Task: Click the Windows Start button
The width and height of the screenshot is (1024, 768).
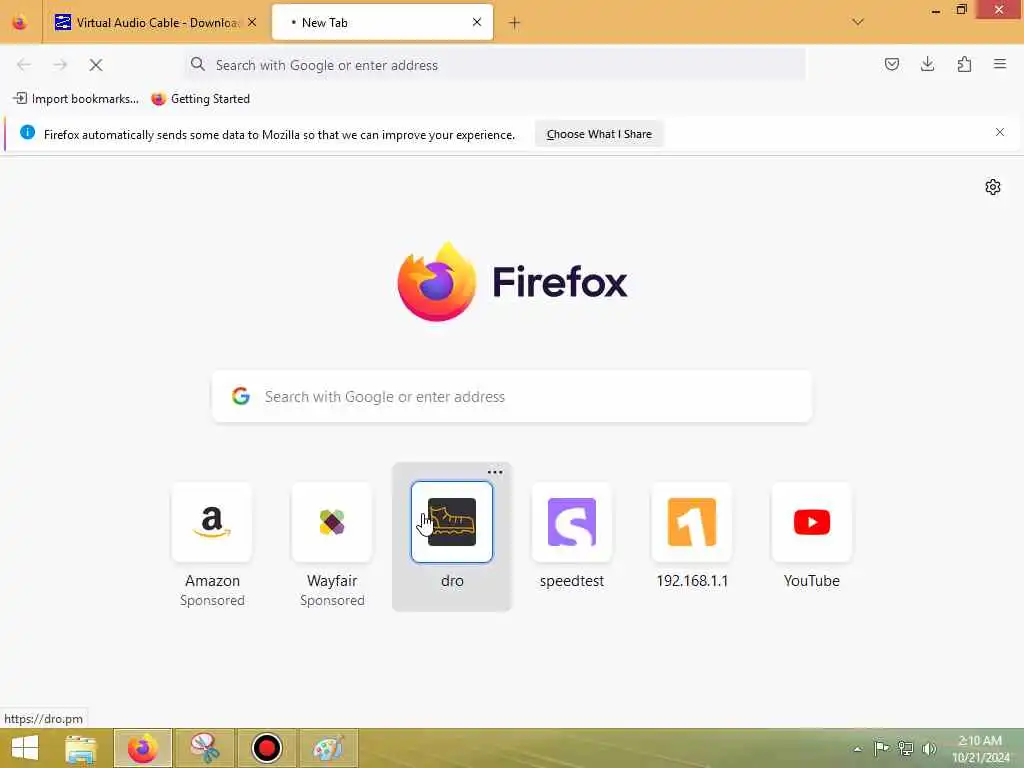Action: pyautogui.click(x=25, y=748)
